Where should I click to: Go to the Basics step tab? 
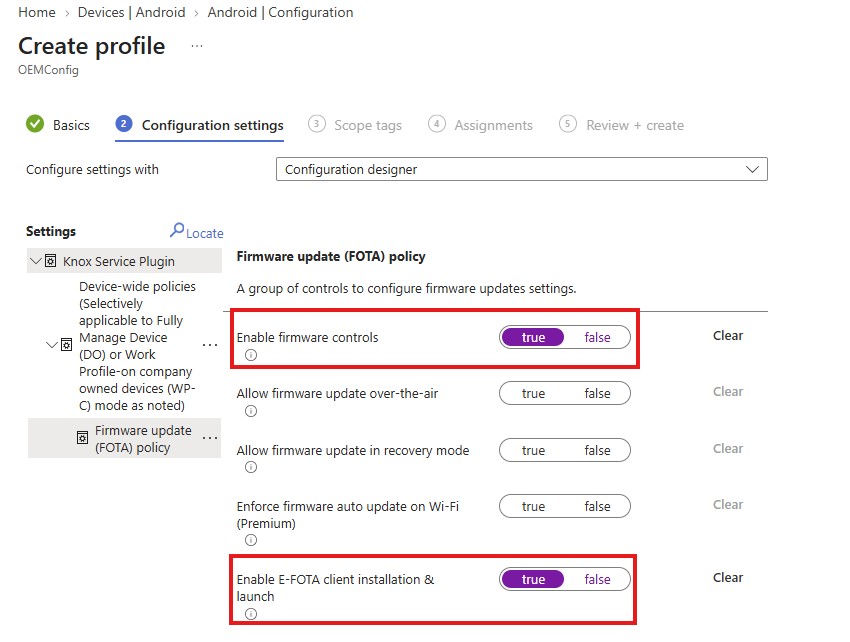[x=58, y=125]
